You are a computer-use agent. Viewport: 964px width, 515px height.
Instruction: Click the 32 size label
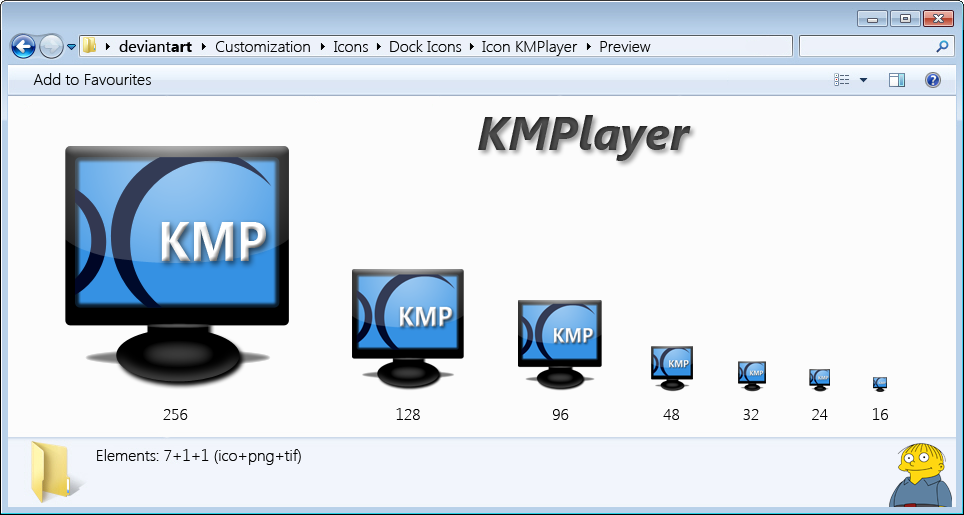(751, 415)
